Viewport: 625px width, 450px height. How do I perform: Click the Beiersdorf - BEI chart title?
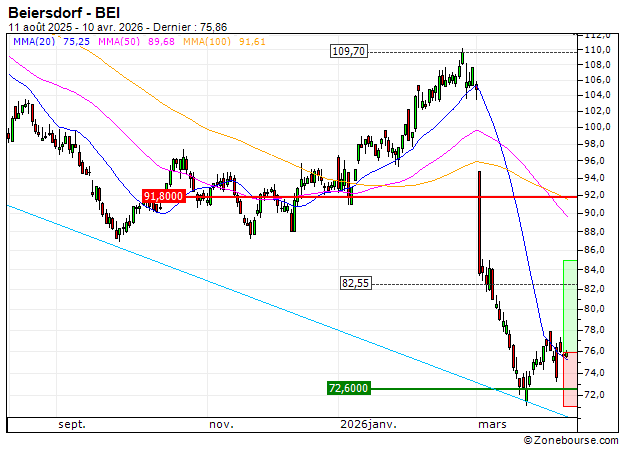64,12
